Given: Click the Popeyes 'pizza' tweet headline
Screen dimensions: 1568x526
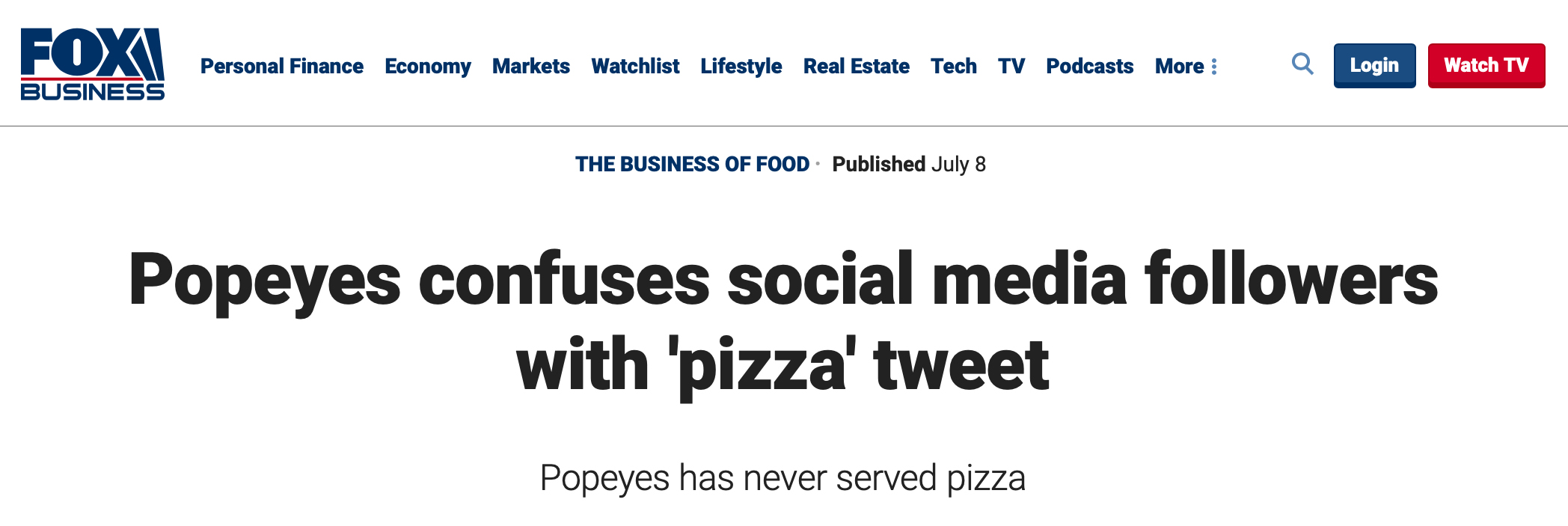Looking at the screenshot, I should (x=783, y=322).
